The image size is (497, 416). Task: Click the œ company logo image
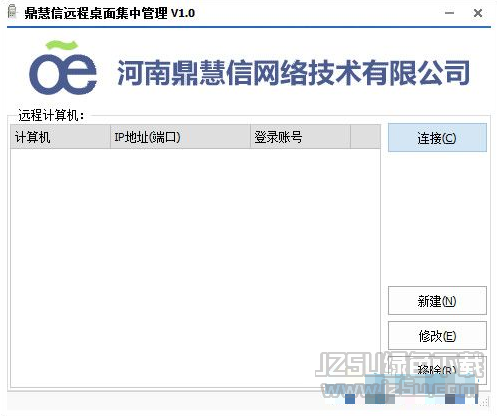[x=63, y=68]
